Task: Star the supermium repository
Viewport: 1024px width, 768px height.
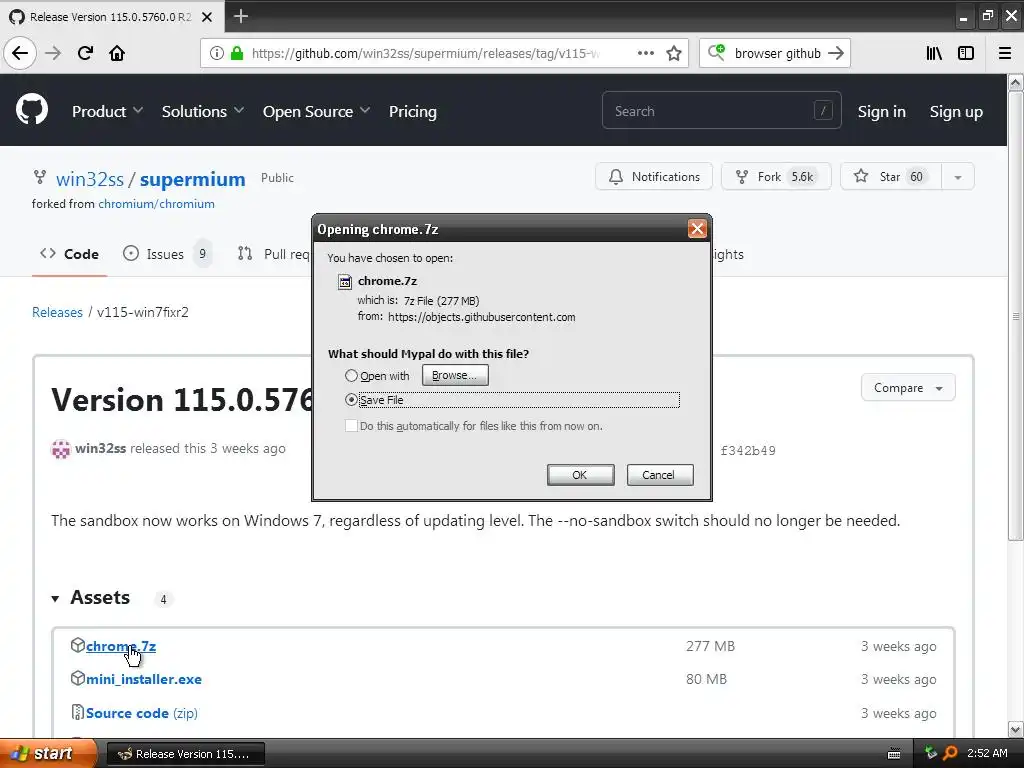Action: tap(891, 177)
